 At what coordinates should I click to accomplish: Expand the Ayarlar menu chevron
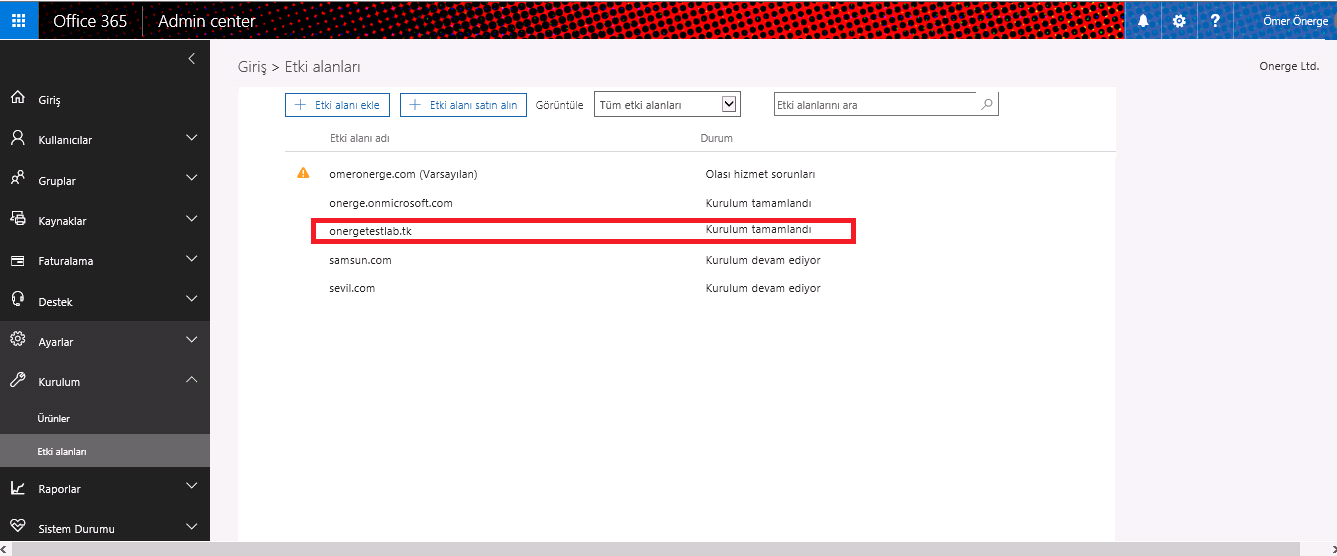pos(192,339)
